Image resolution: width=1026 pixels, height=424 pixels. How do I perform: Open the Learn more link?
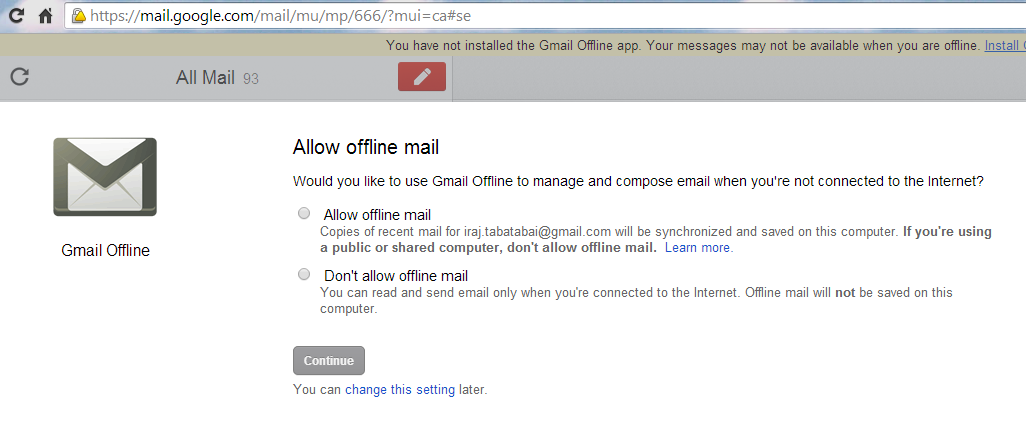click(x=698, y=248)
